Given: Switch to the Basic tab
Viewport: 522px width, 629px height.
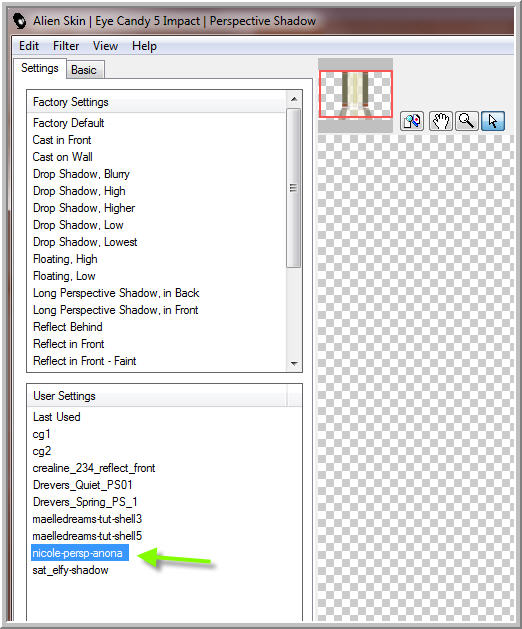Looking at the screenshot, I should (84, 70).
